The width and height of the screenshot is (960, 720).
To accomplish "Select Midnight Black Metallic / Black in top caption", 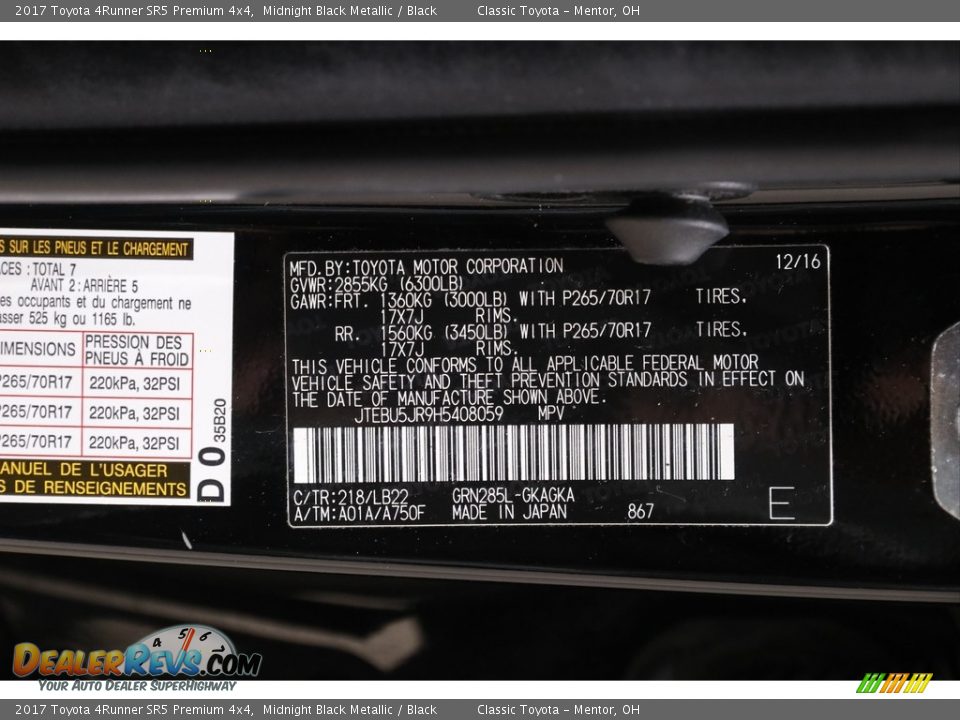I will click(x=350, y=10).
